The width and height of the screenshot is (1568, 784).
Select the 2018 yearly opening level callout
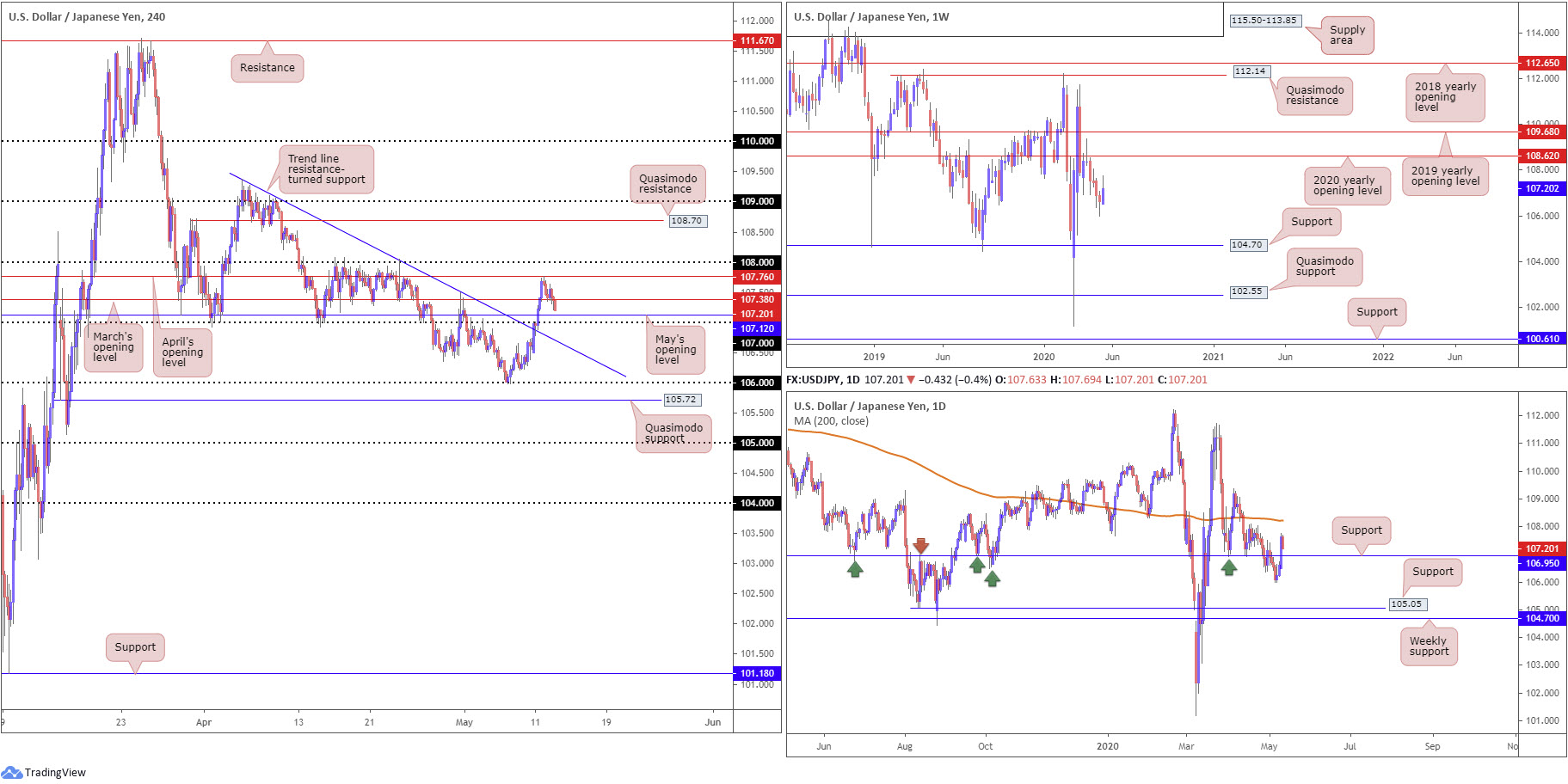pos(1445,97)
